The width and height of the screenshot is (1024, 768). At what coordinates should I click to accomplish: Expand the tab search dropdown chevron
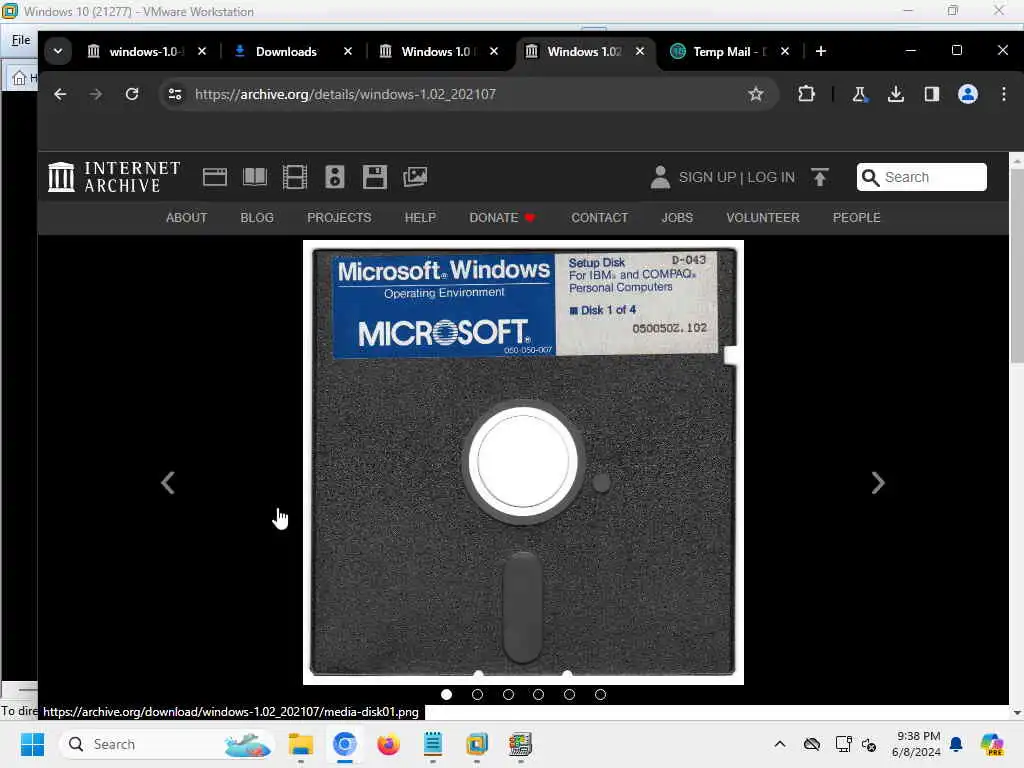[58, 51]
